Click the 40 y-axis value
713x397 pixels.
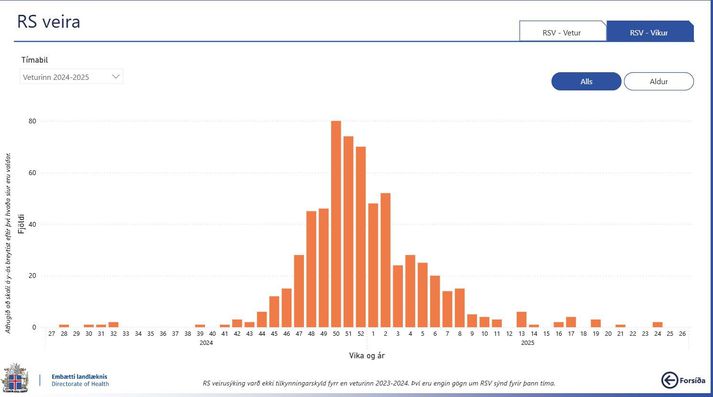(32, 224)
